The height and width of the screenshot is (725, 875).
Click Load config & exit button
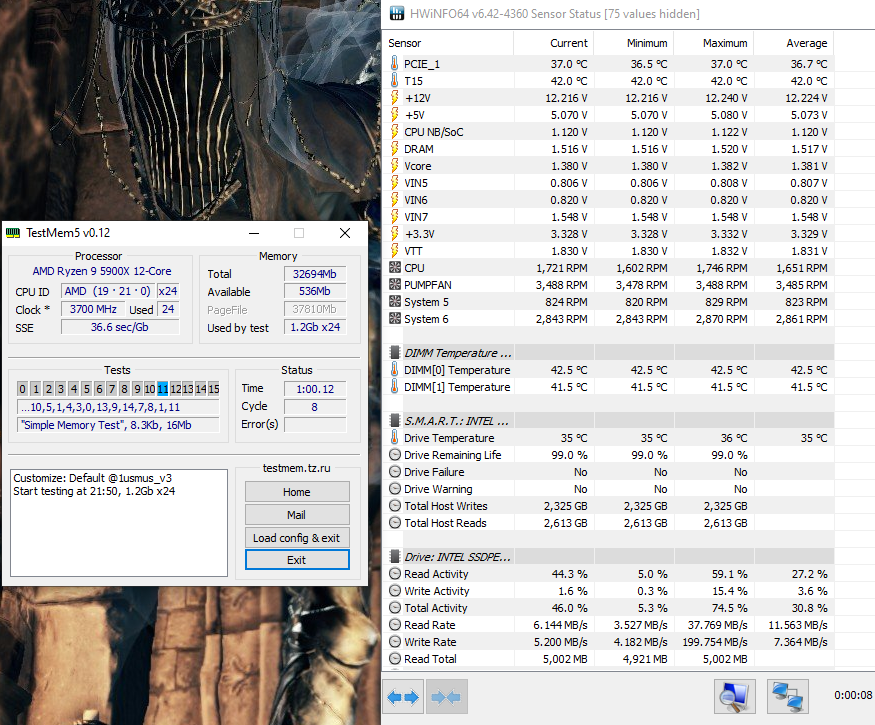[297, 538]
